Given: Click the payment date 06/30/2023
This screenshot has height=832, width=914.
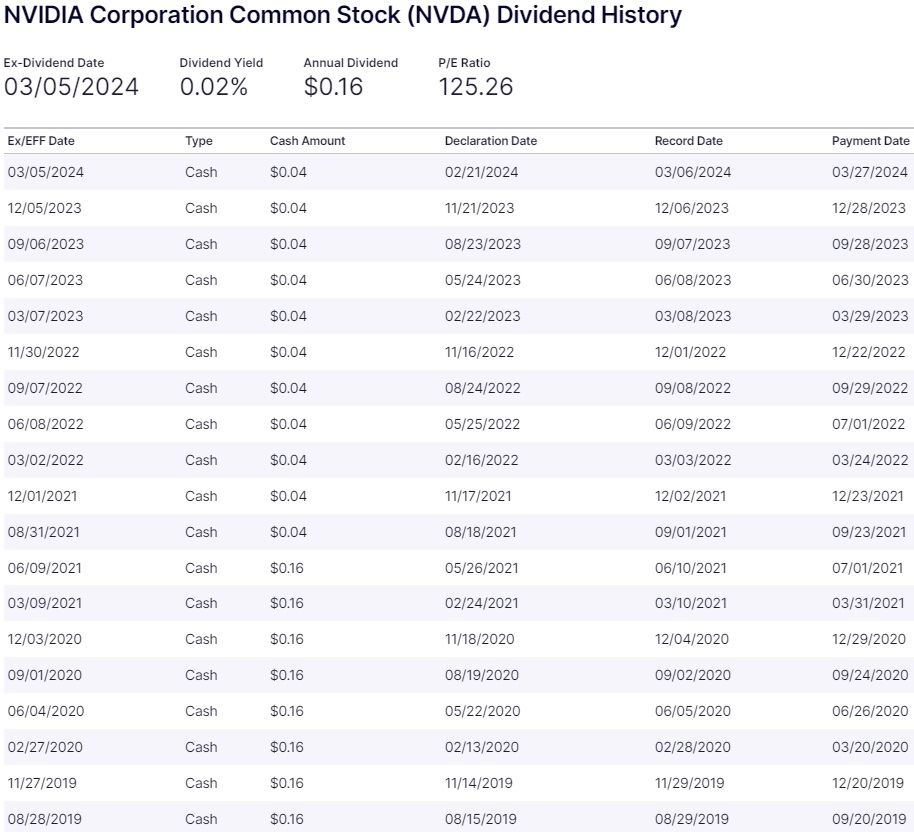Looking at the screenshot, I should 870,280.
